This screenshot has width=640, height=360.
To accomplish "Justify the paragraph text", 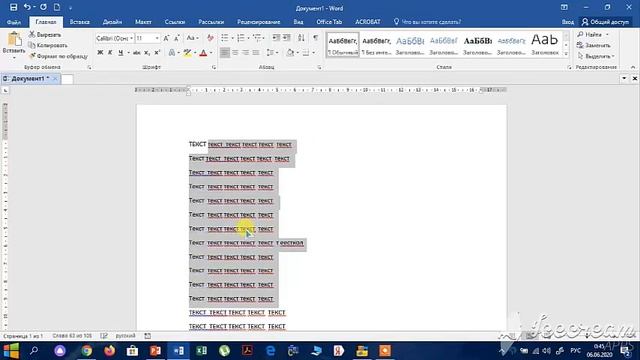I will point(256,53).
